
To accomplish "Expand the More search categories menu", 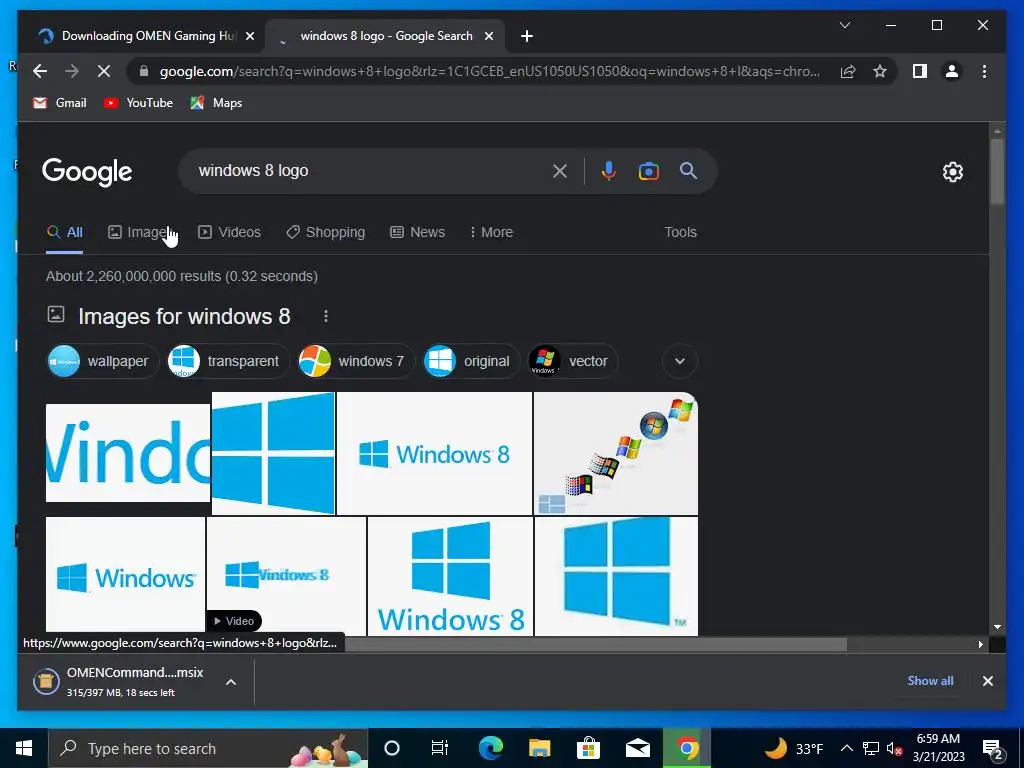I will click(491, 232).
